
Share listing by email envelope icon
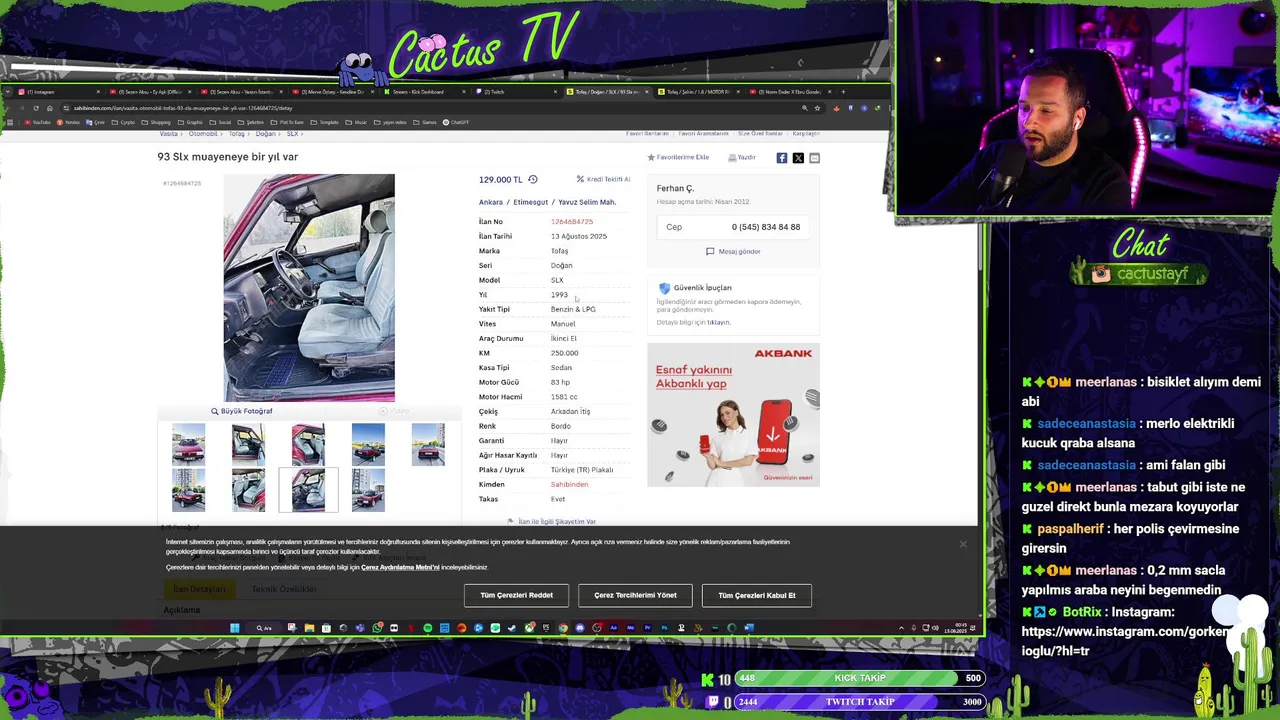(x=814, y=158)
